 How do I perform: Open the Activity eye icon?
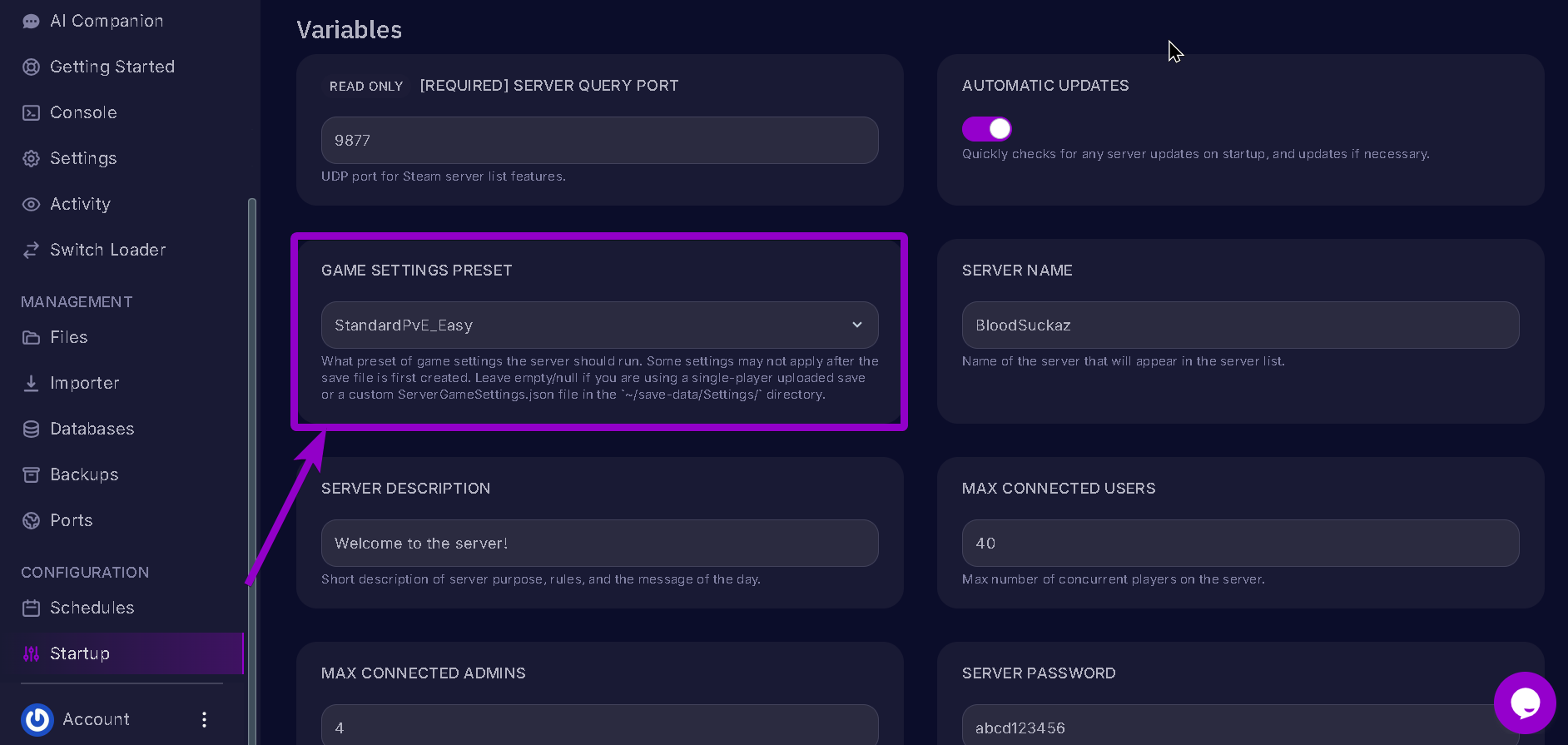[31, 204]
